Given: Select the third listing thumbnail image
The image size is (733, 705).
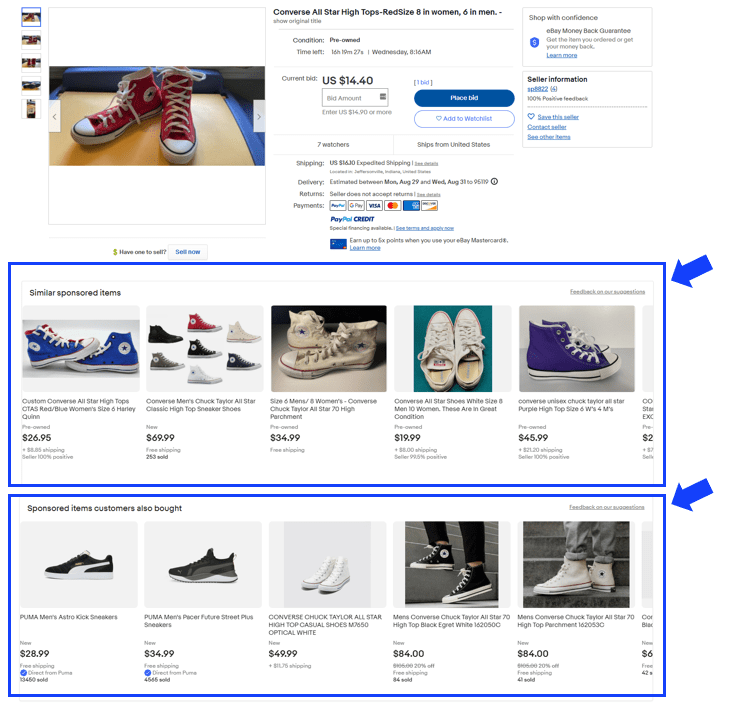Looking at the screenshot, I should pos(31,63).
